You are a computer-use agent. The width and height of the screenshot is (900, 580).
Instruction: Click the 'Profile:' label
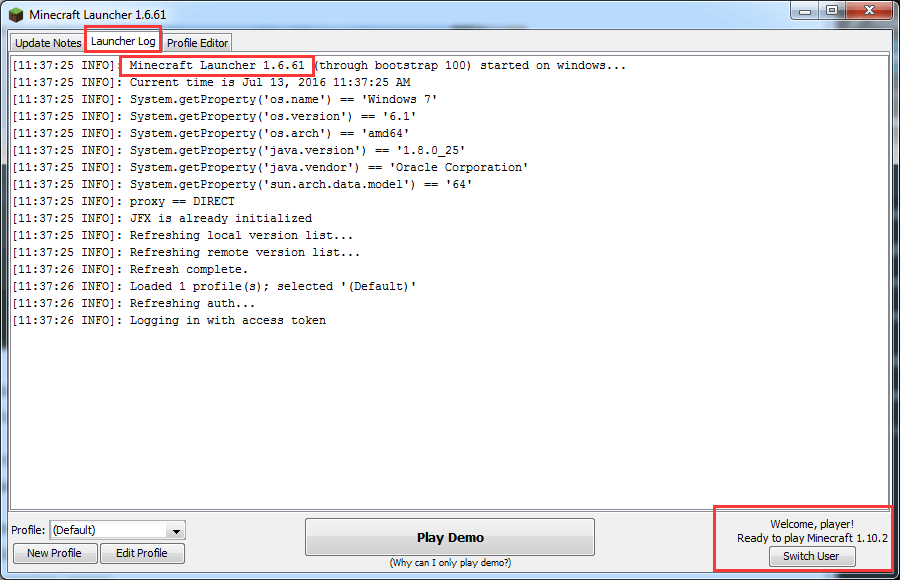pos(28,530)
